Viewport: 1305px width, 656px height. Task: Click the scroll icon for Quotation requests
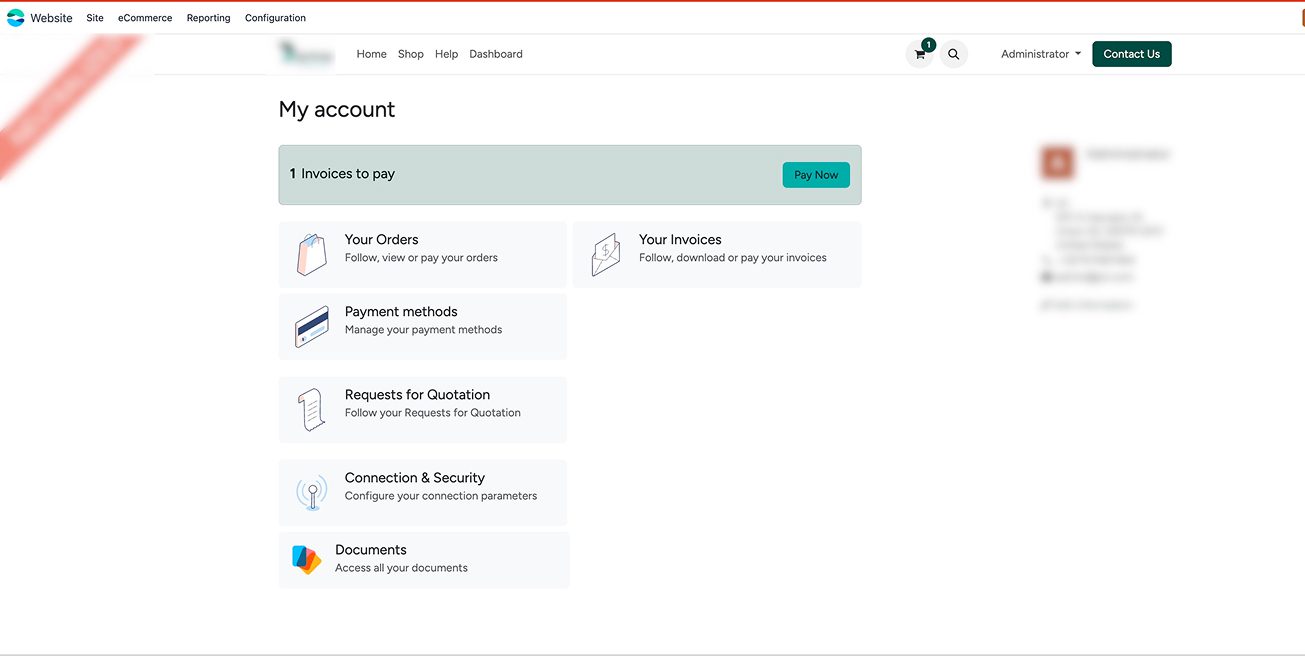(311, 410)
